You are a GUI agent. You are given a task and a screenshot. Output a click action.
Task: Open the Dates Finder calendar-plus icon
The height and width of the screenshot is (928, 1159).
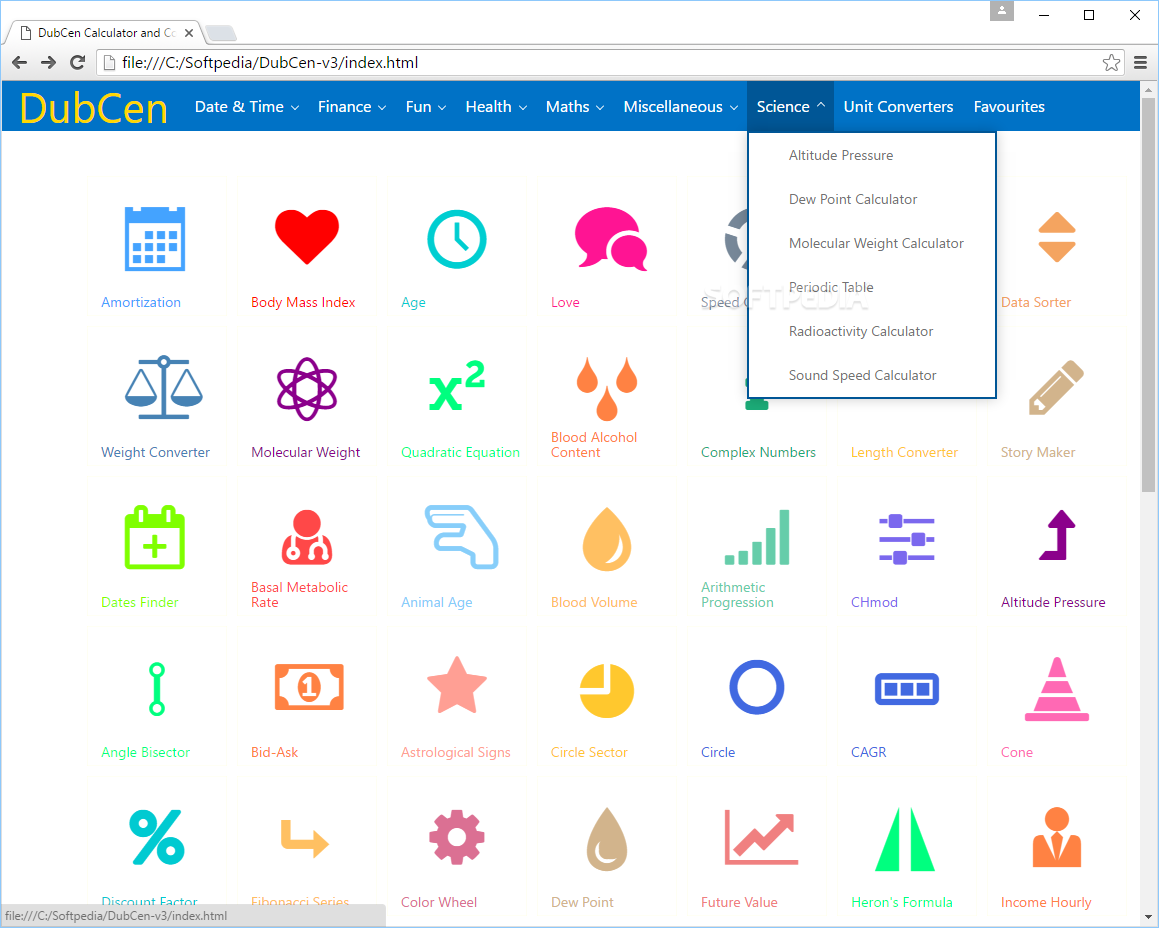click(x=154, y=538)
